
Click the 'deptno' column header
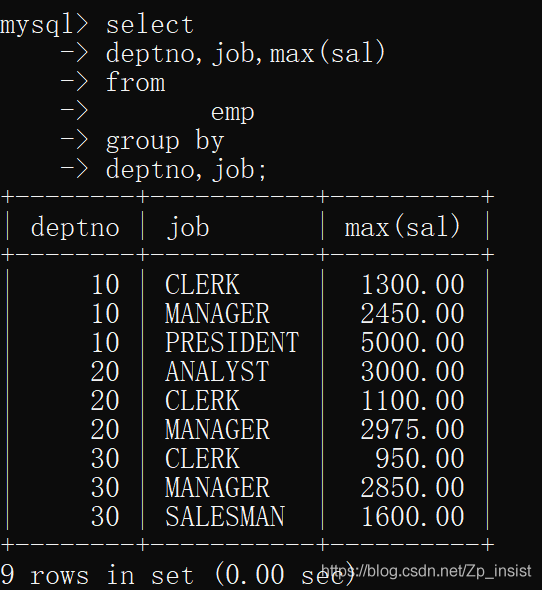[75, 228]
